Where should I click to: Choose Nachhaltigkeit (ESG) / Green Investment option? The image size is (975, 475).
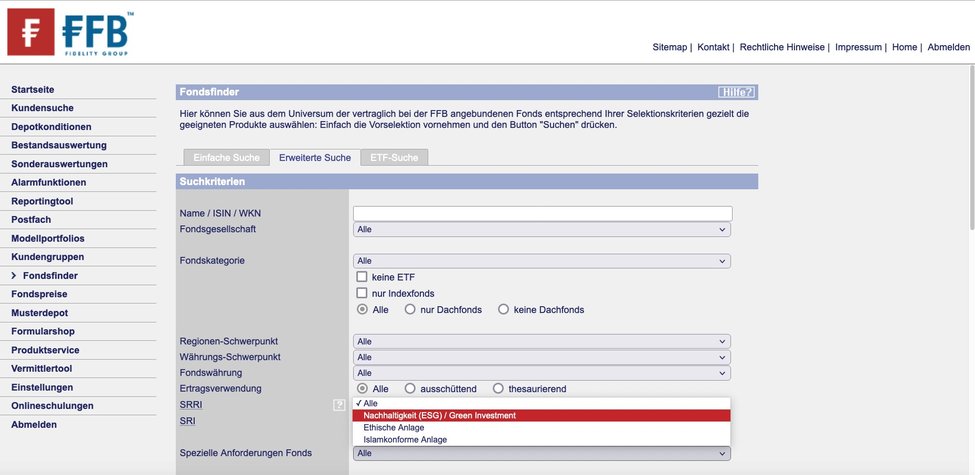[x=541, y=415]
